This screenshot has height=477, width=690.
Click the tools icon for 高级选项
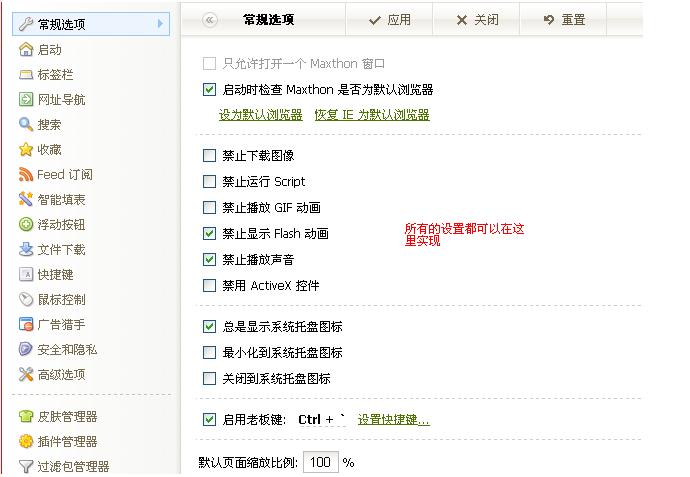(26, 374)
